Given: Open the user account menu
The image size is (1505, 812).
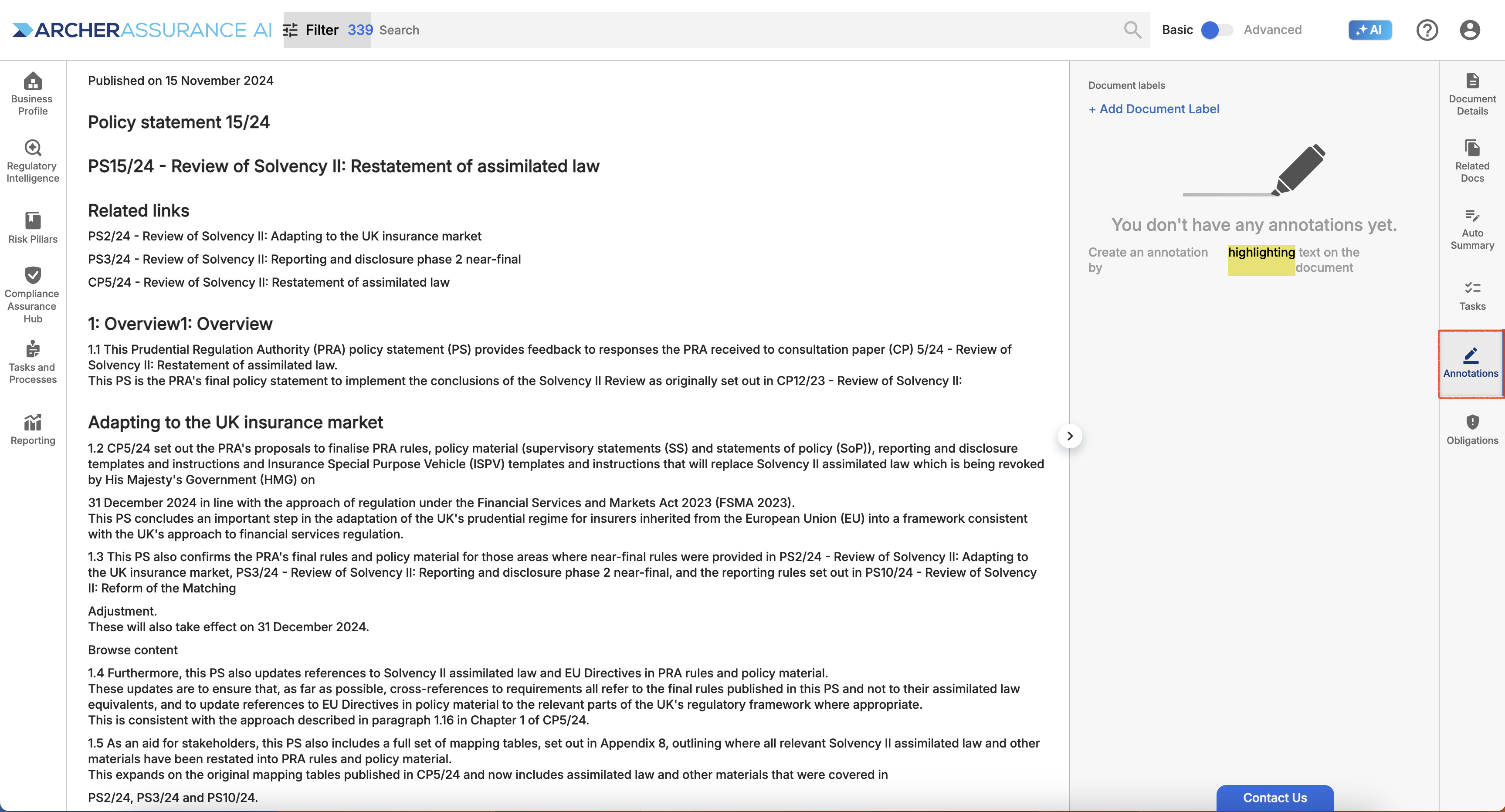Looking at the screenshot, I should click(x=1469, y=30).
